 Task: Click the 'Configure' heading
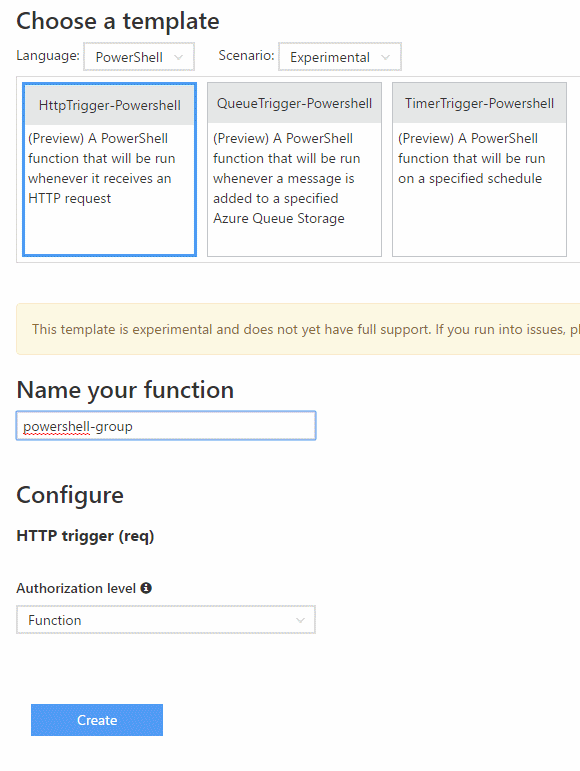click(x=70, y=495)
